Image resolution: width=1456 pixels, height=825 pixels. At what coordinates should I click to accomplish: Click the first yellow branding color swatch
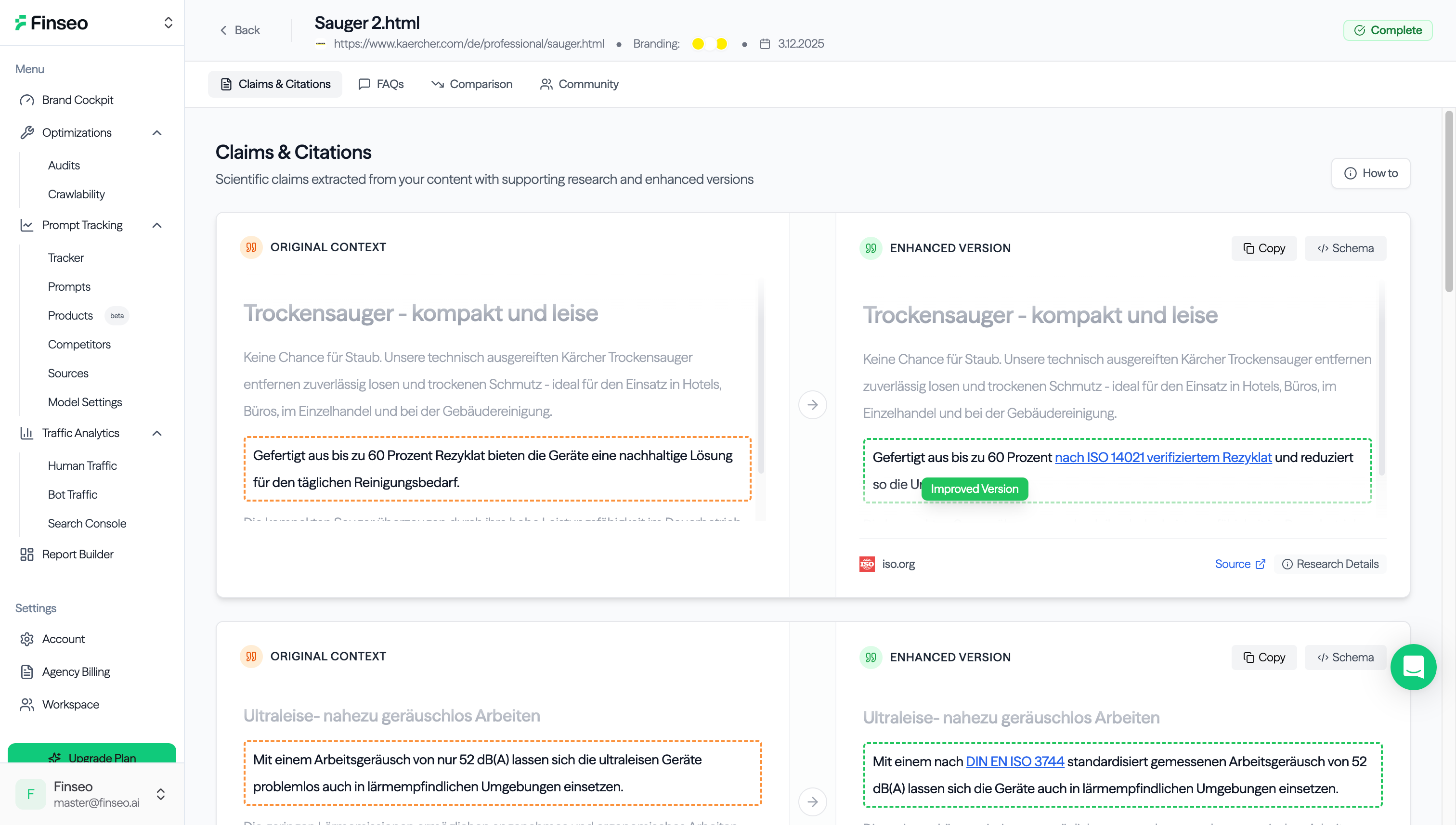pos(698,44)
